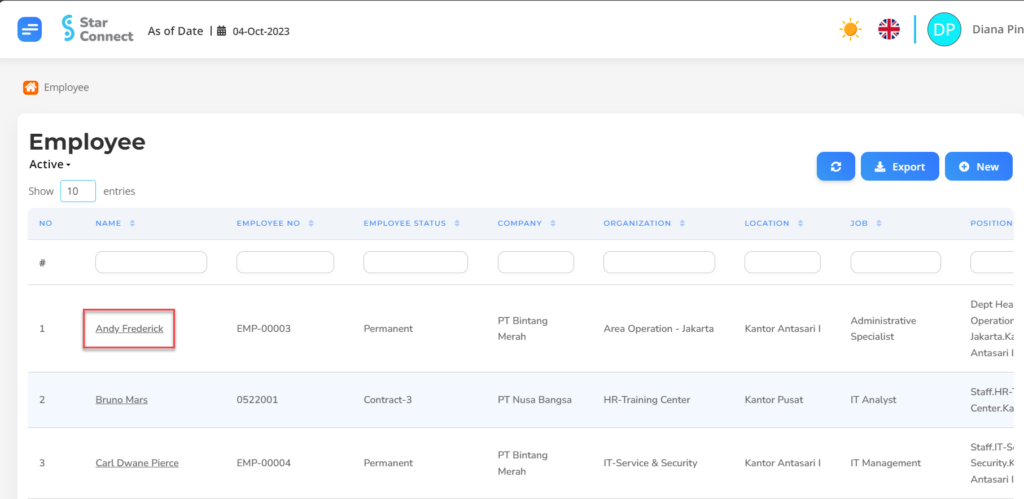This screenshot has height=499, width=1024.
Task: Click the Job filter field
Action: click(895, 262)
